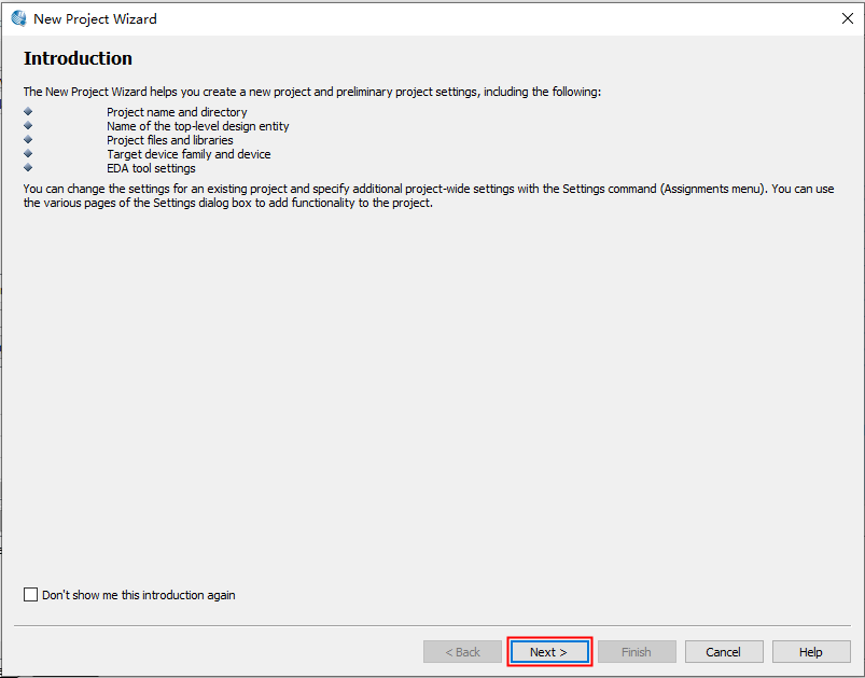Screen dimensions: 865x678
Task: Click the text EDA tool settings
Action: [151, 168]
